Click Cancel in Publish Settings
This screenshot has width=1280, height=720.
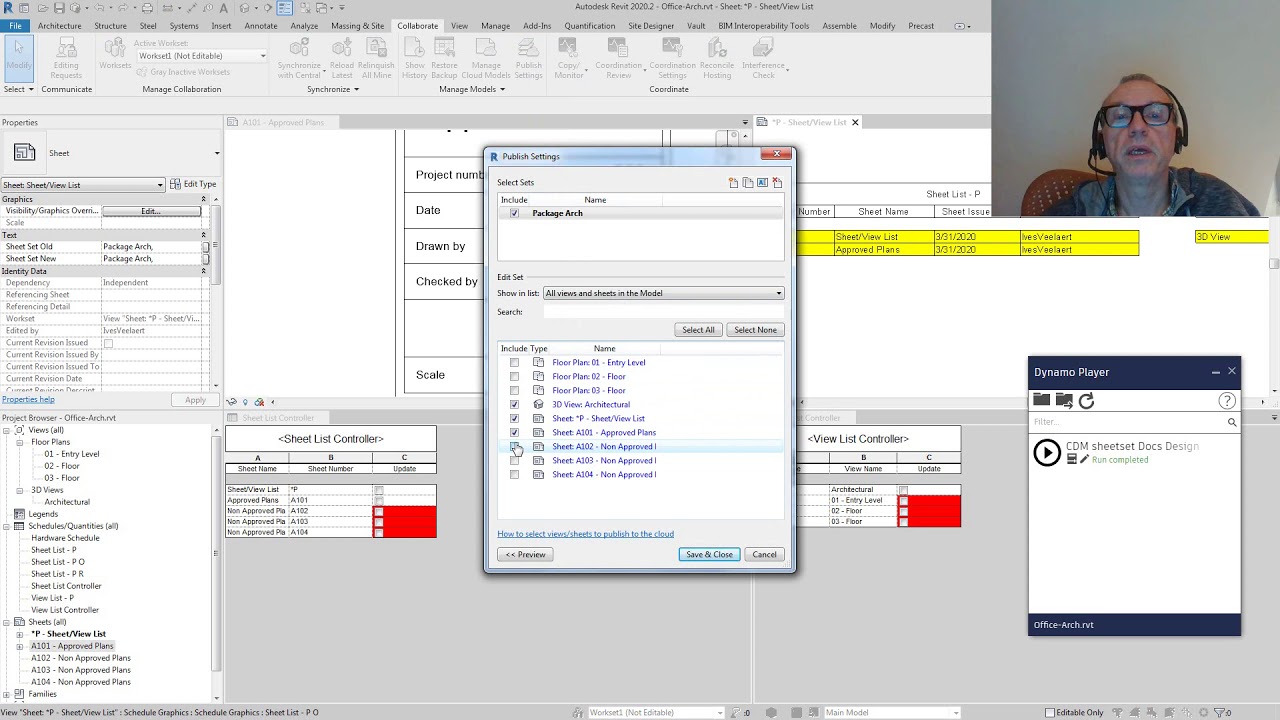[x=764, y=554]
